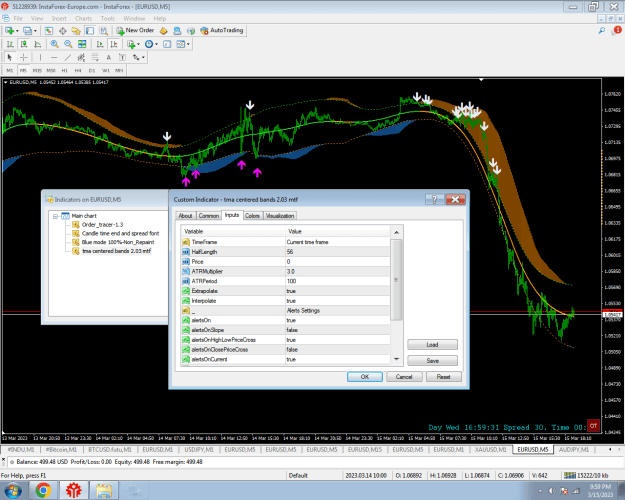625x500 pixels.
Task: Activate the Crosshair tool
Action: pyautogui.click(x=24, y=57)
